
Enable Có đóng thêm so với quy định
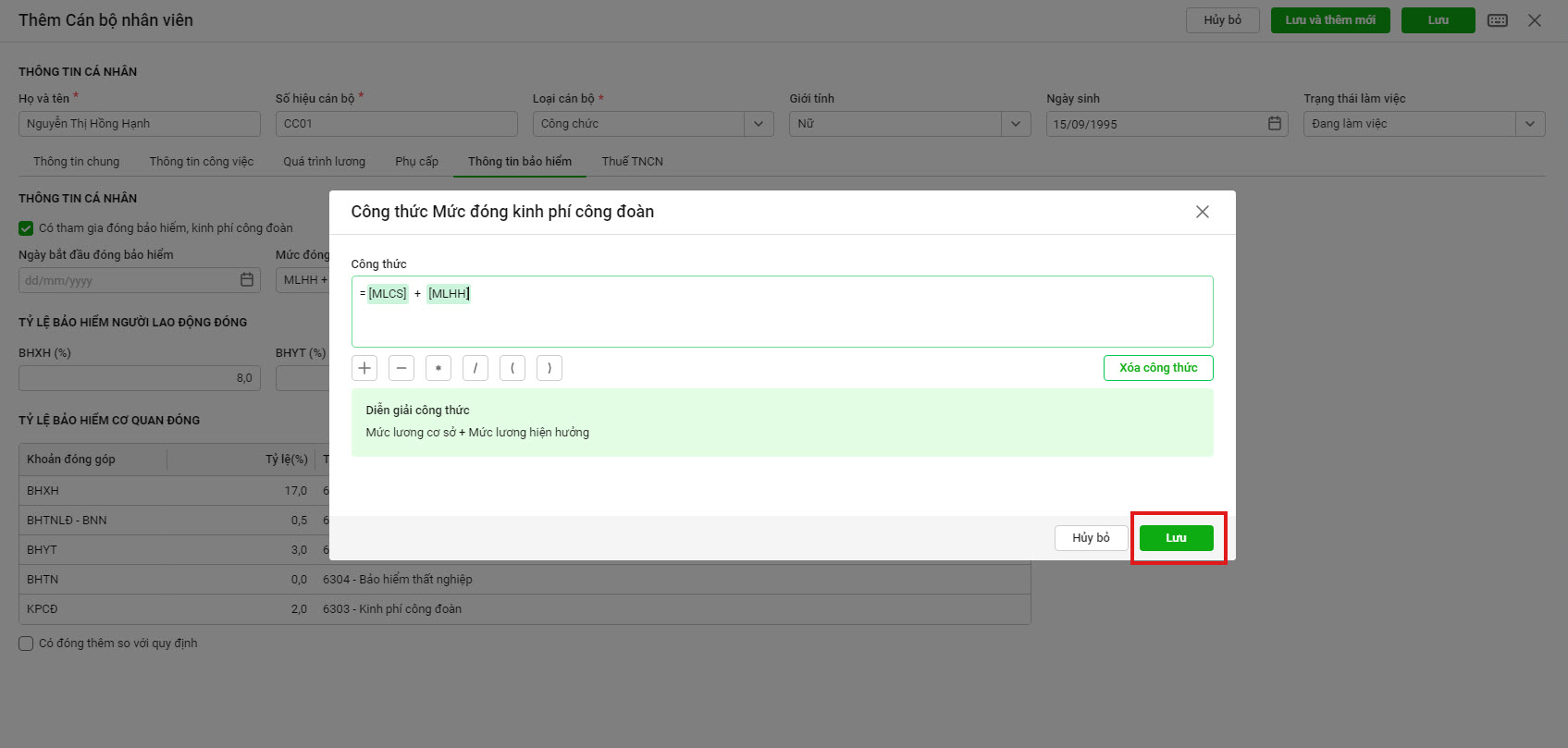(26, 644)
